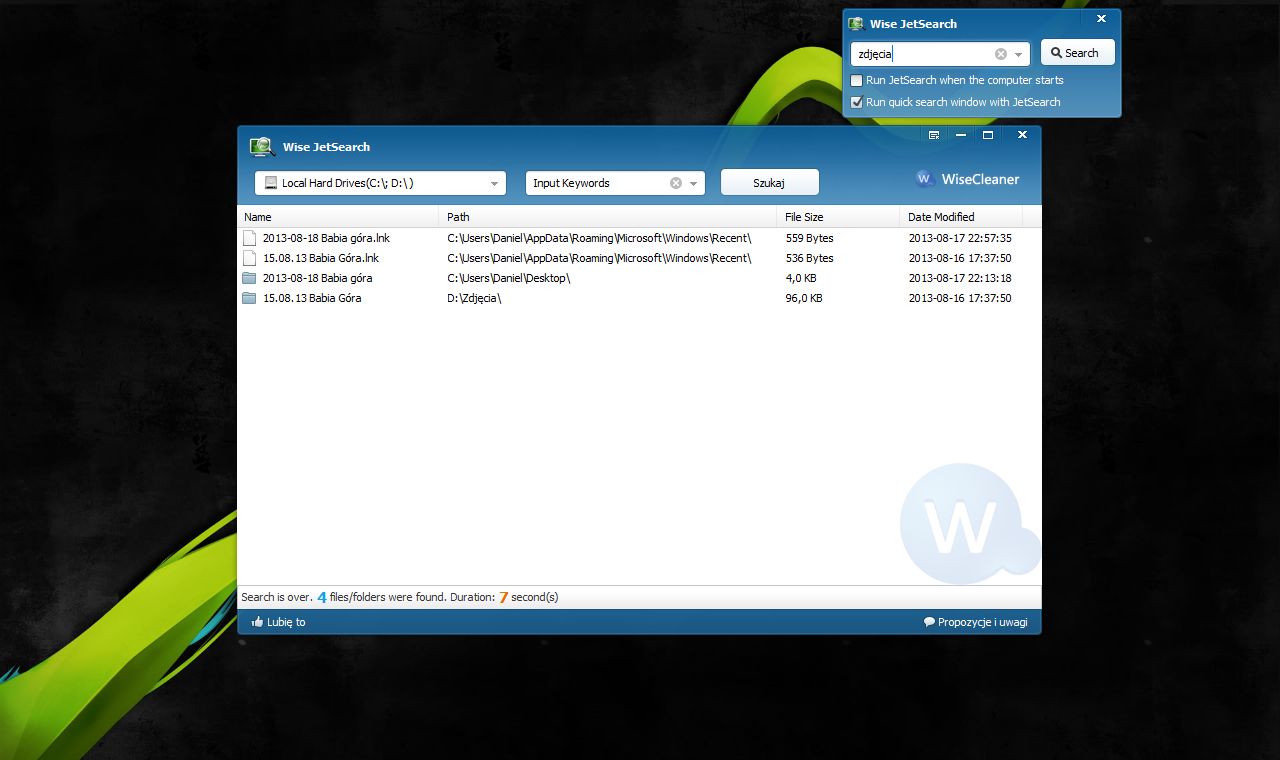Open the main window menu icon beside minimize
Image resolution: width=1280 pixels, height=760 pixels.
934,135
